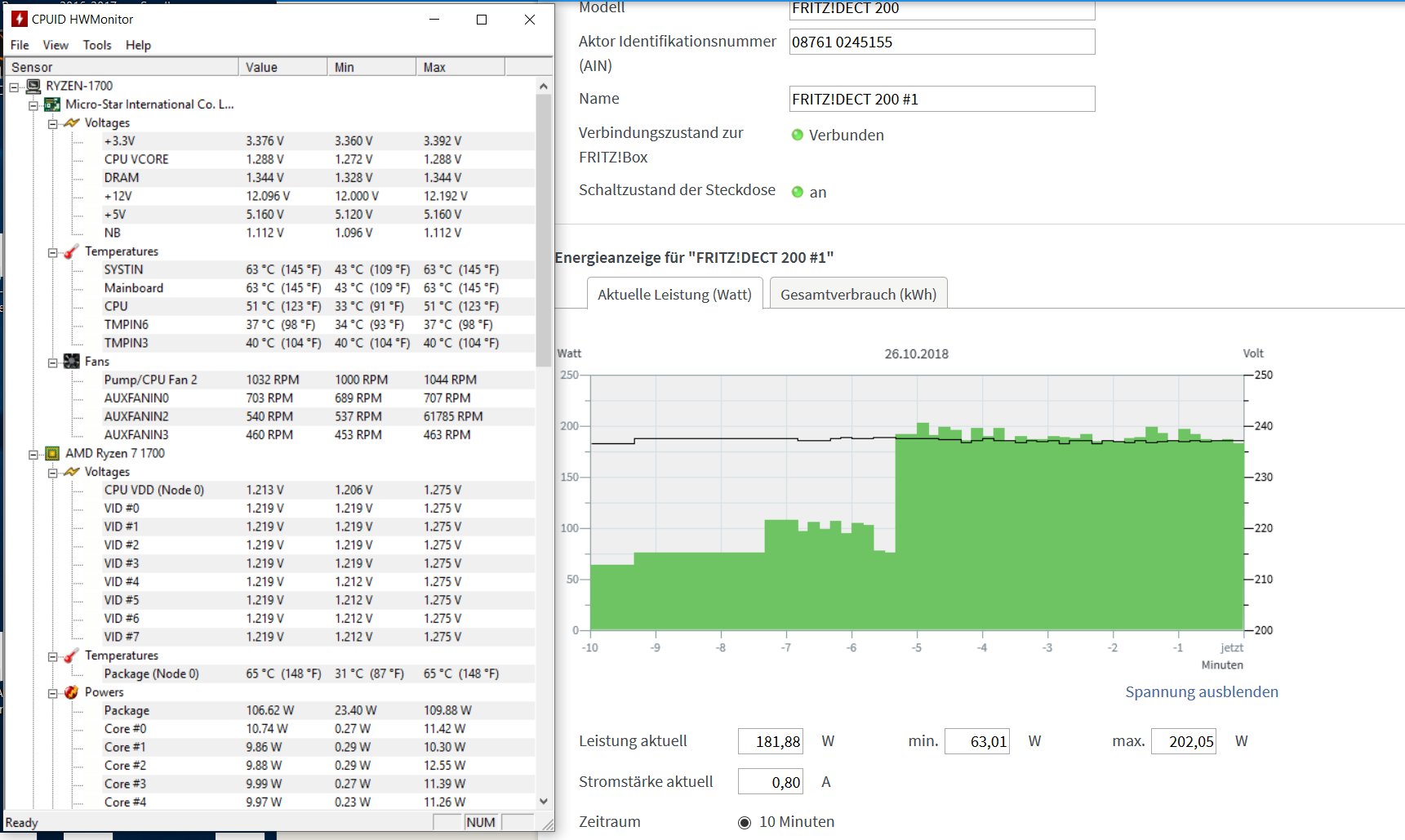Collapse the Powers group
The width and height of the screenshot is (1405, 840).
coord(53,693)
